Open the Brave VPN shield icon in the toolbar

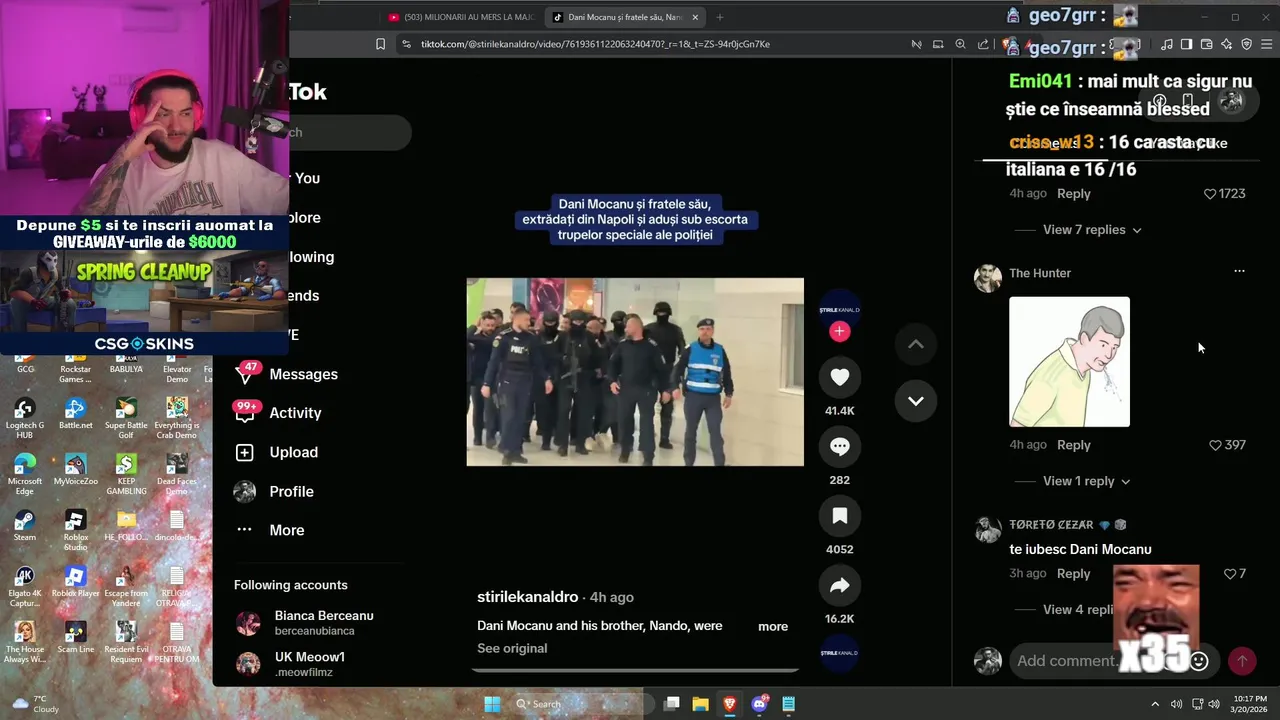tap(1246, 44)
